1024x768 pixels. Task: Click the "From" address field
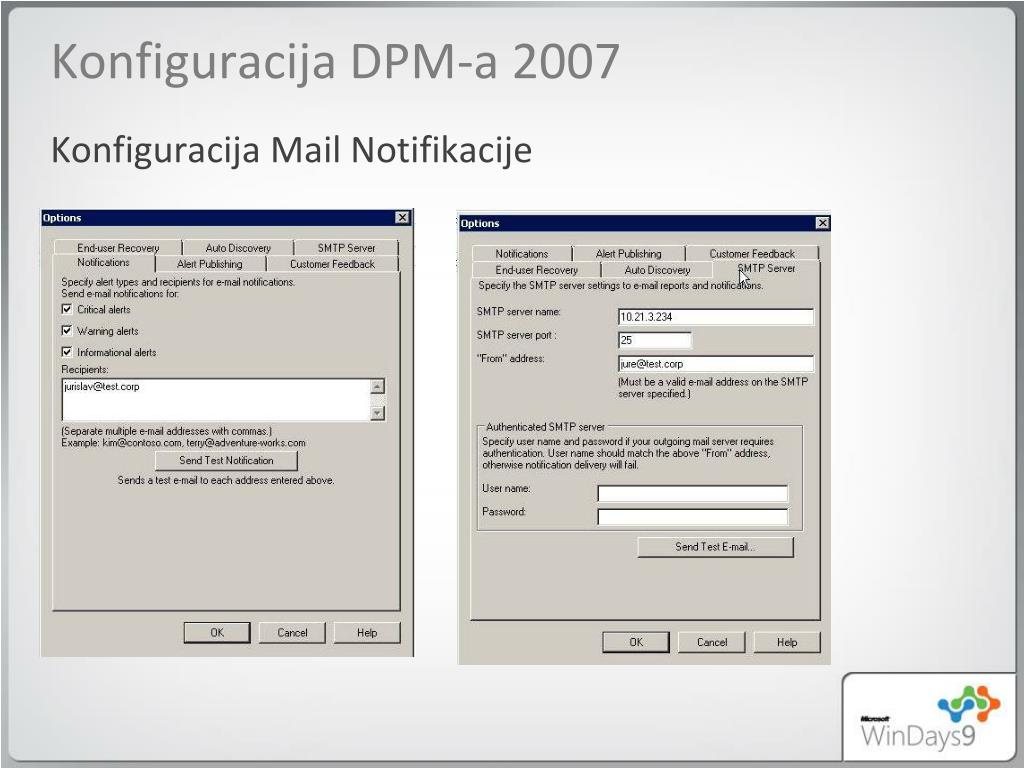pos(716,364)
